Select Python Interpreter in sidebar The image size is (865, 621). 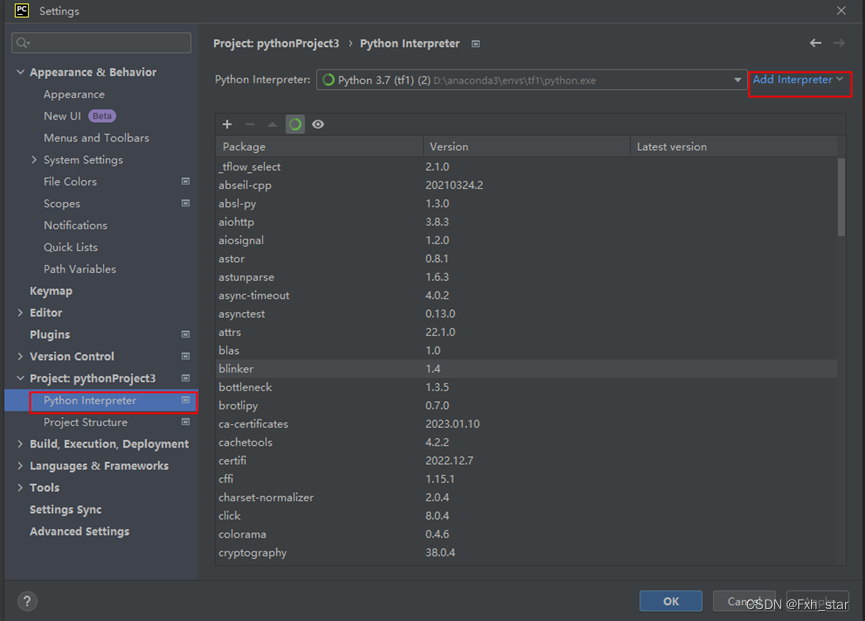[x=101, y=400]
